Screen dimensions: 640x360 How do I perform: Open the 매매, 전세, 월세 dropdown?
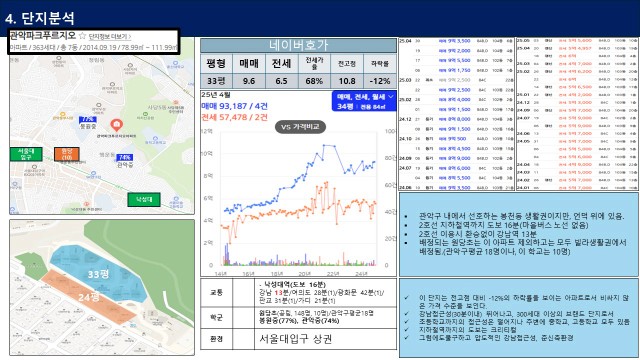[x=364, y=101]
